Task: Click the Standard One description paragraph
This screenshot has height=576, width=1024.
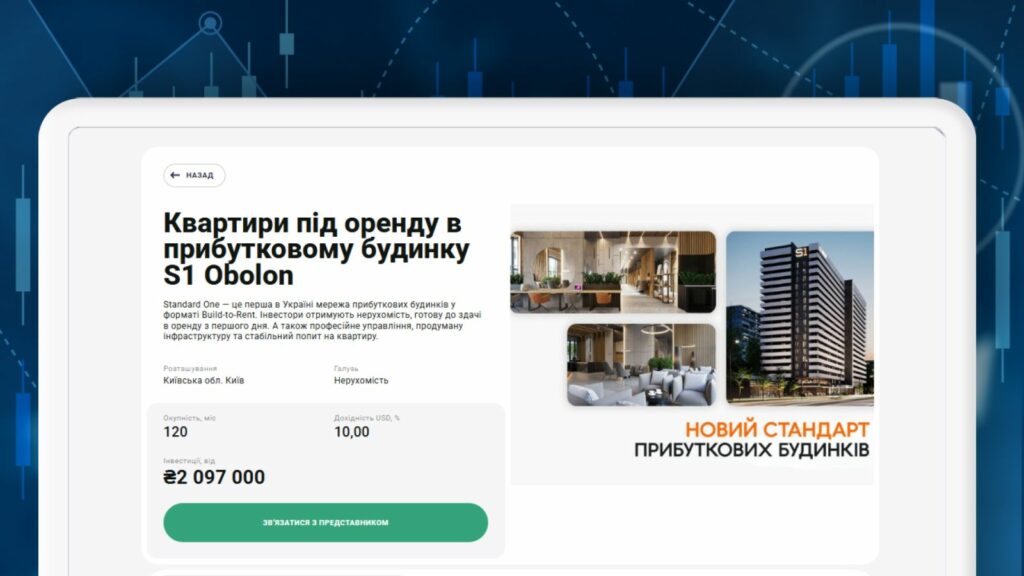Action: coord(323,320)
